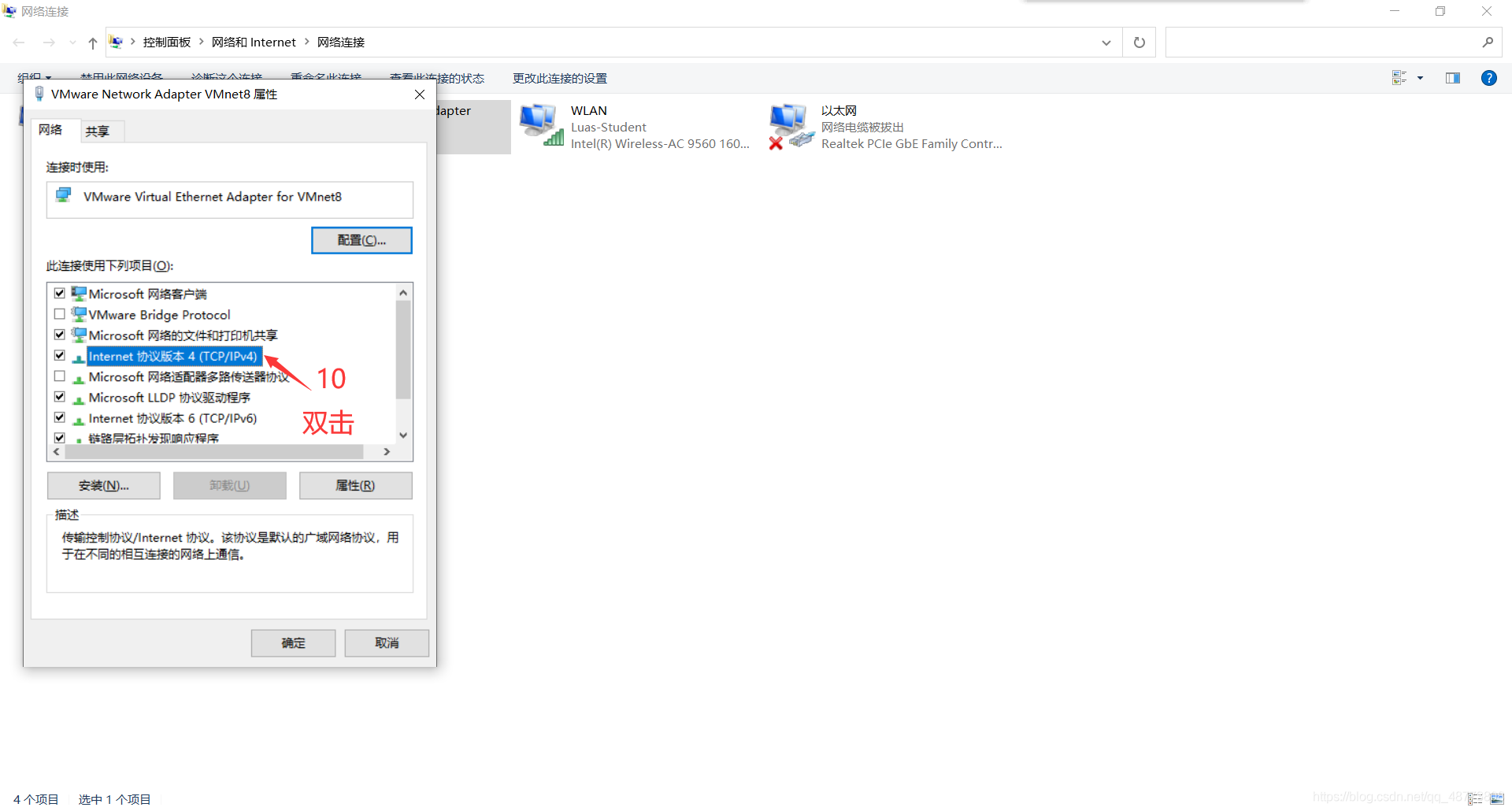Click 查看此连接的状态 in the toolbar

click(437, 78)
